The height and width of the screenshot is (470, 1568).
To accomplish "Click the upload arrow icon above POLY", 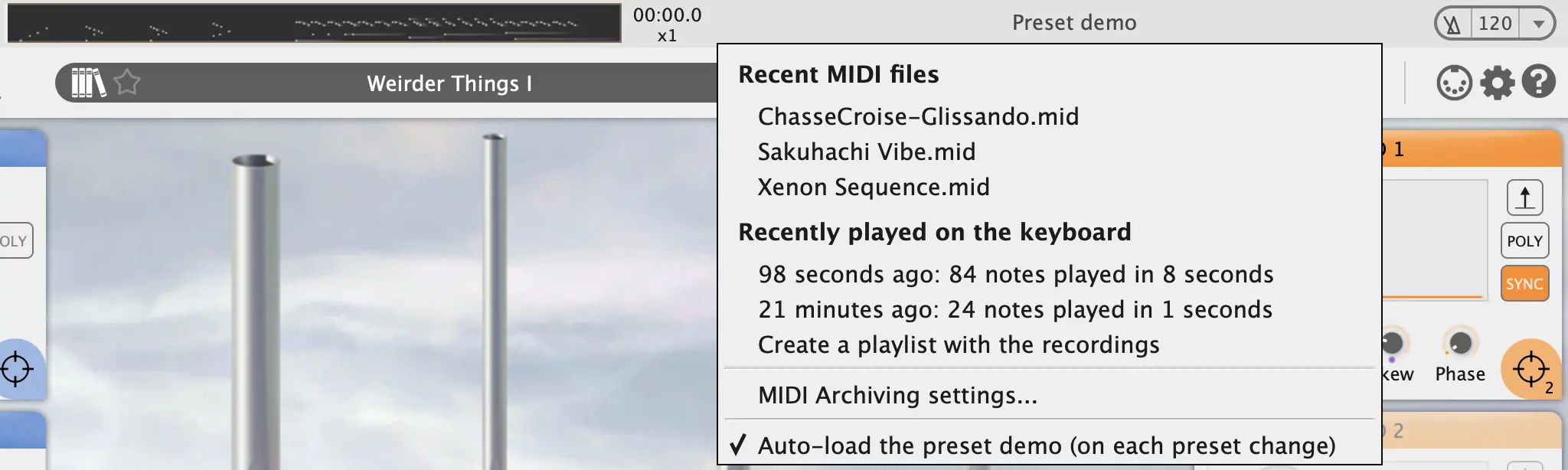I will 1524,197.
